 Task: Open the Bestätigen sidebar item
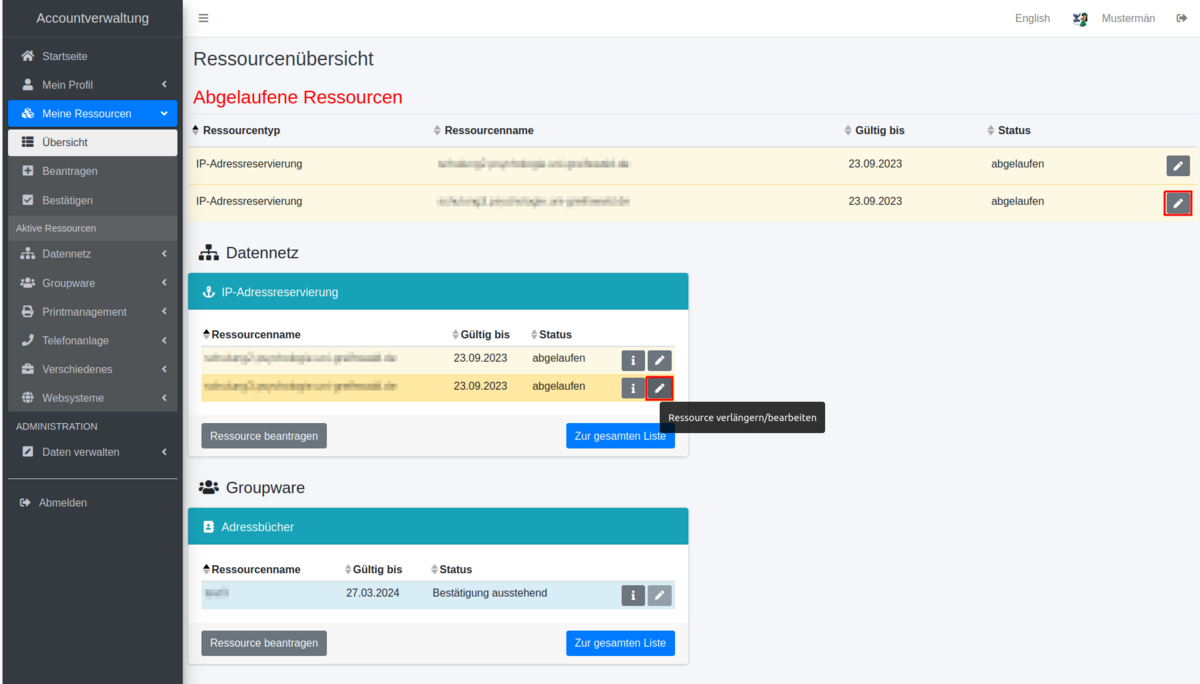(67, 200)
